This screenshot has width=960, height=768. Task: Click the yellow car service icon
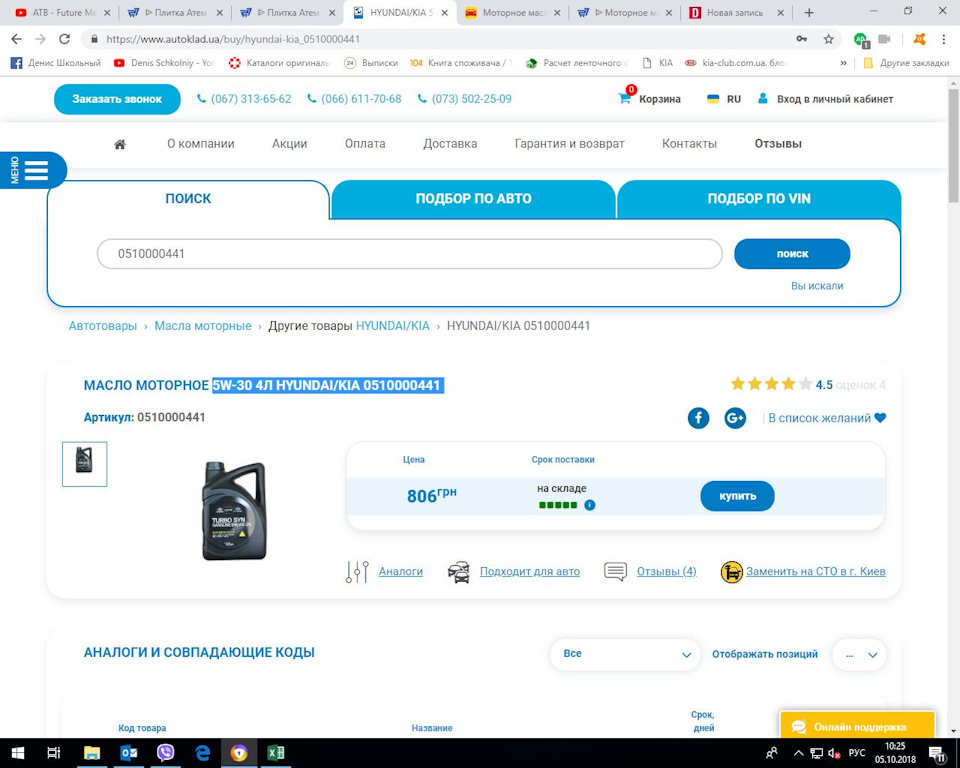click(x=731, y=571)
